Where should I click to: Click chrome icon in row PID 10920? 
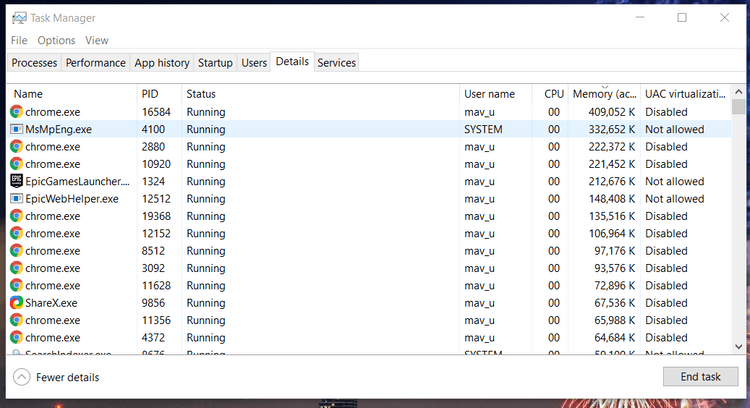pos(16,164)
